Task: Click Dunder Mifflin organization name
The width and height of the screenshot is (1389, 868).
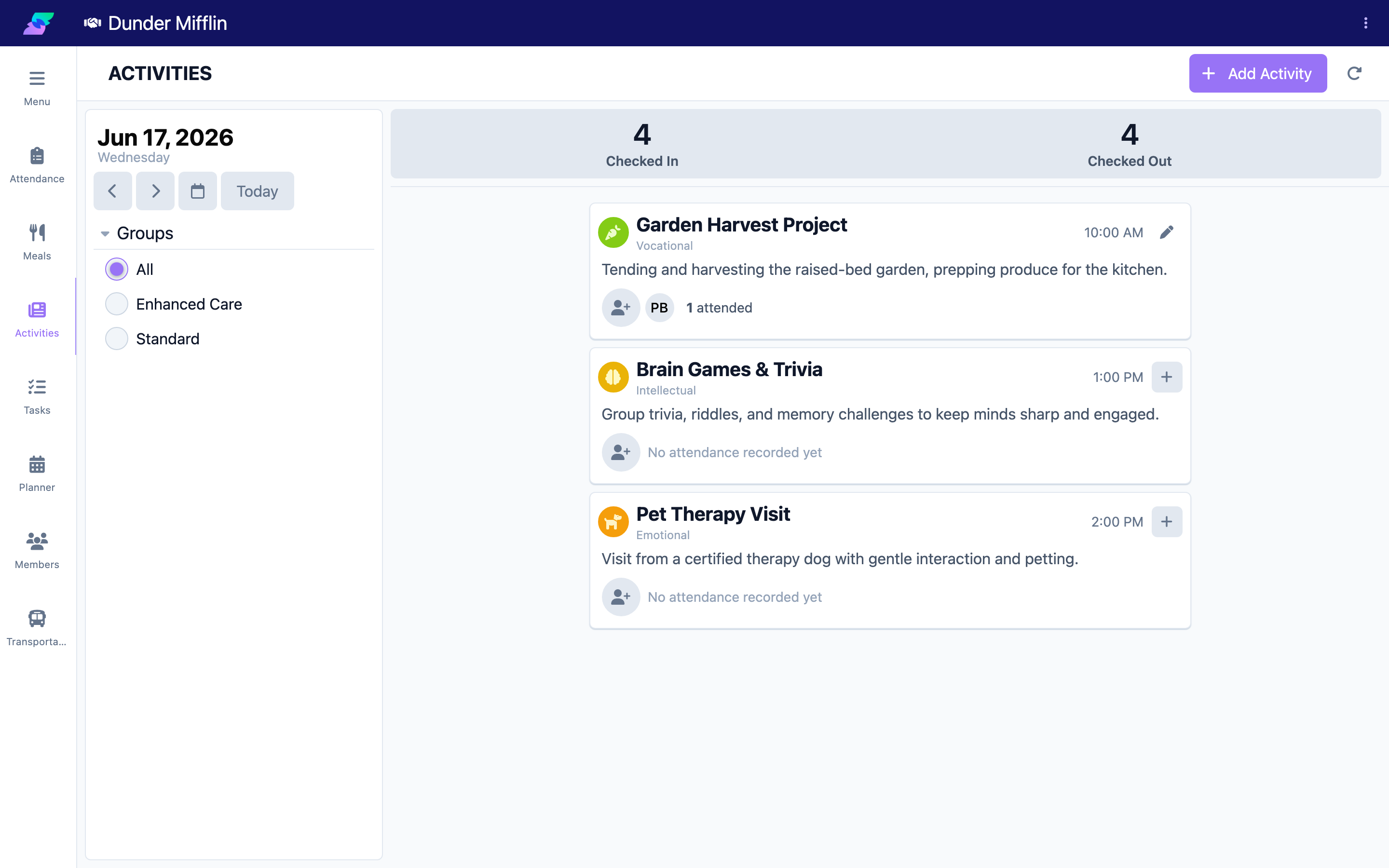Action: tap(168, 23)
